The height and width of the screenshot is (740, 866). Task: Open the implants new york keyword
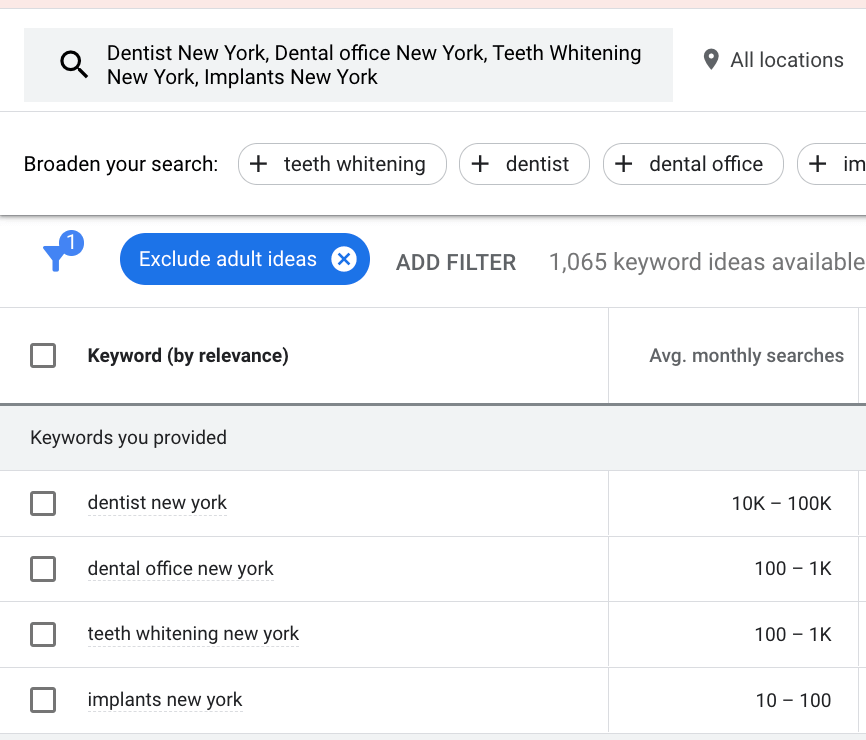click(165, 700)
